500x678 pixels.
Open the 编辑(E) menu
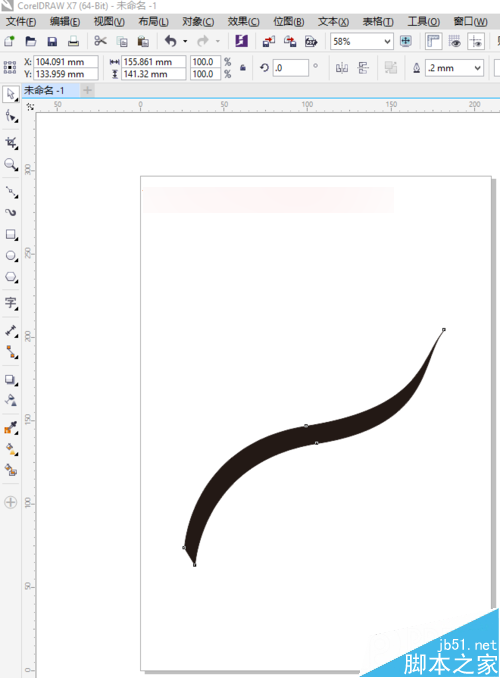64,22
